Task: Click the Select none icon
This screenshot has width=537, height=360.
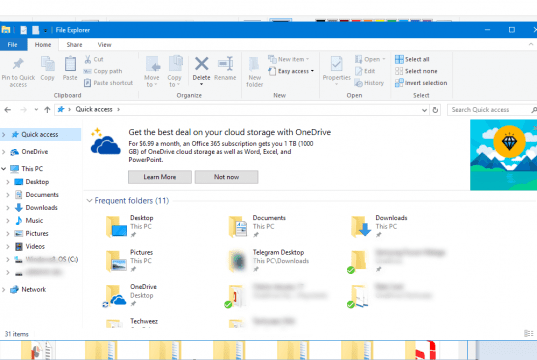Action: 399,71
